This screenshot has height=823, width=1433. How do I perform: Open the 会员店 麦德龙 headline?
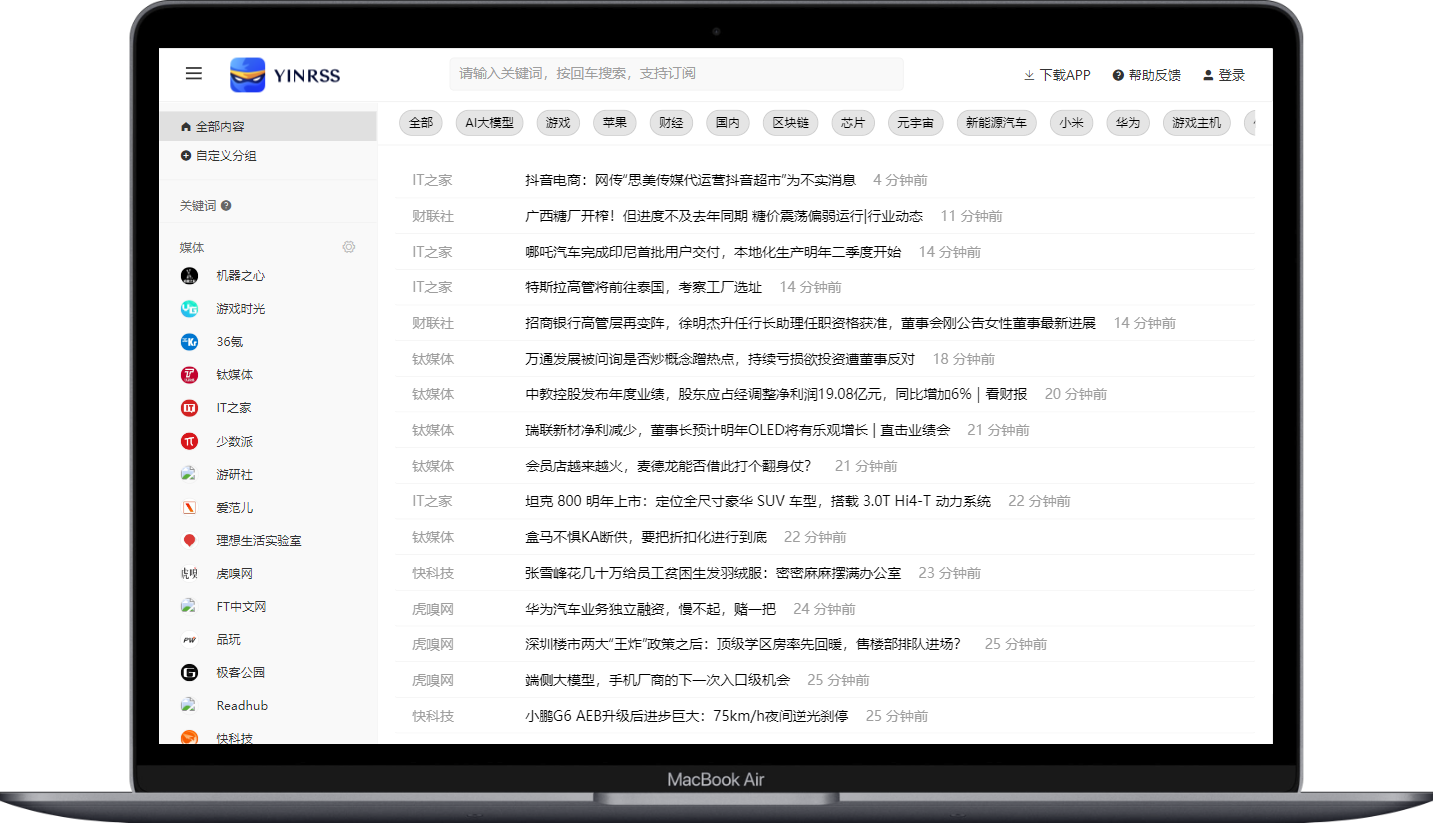click(669, 466)
